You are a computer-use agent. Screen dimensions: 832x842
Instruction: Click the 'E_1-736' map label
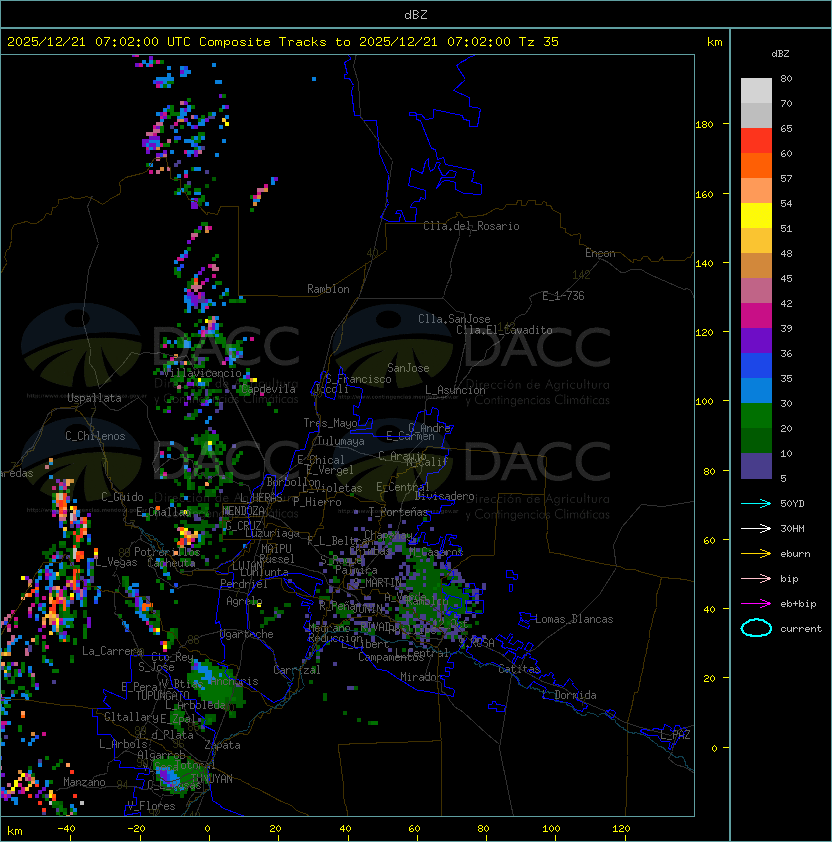click(x=563, y=296)
